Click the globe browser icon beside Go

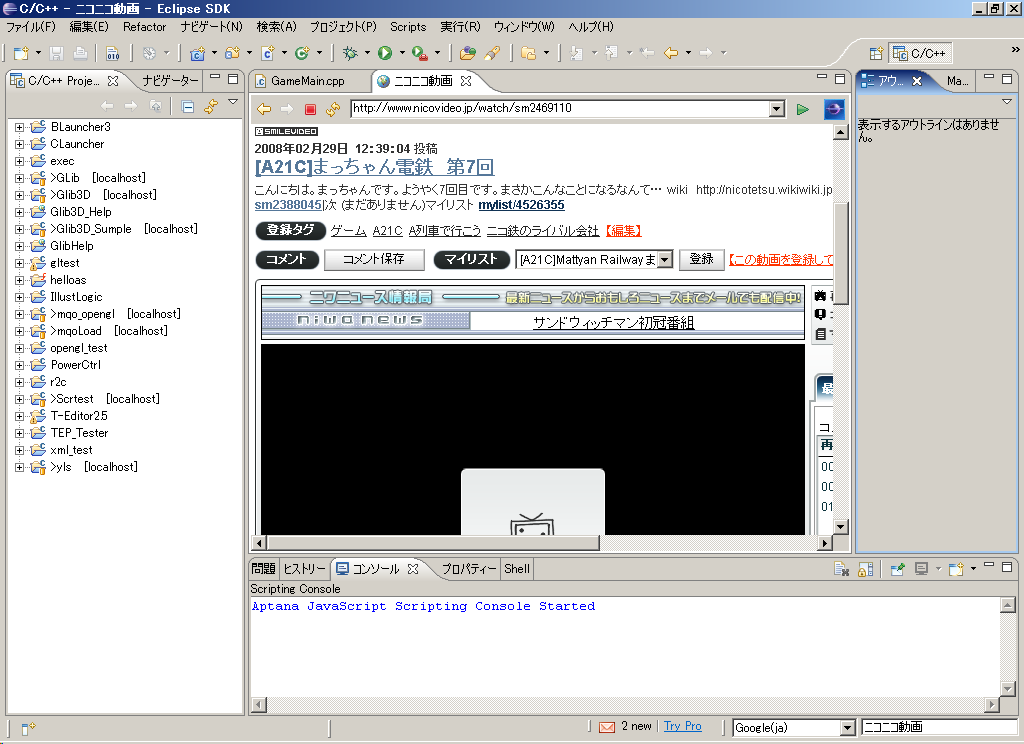(x=834, y=109)
